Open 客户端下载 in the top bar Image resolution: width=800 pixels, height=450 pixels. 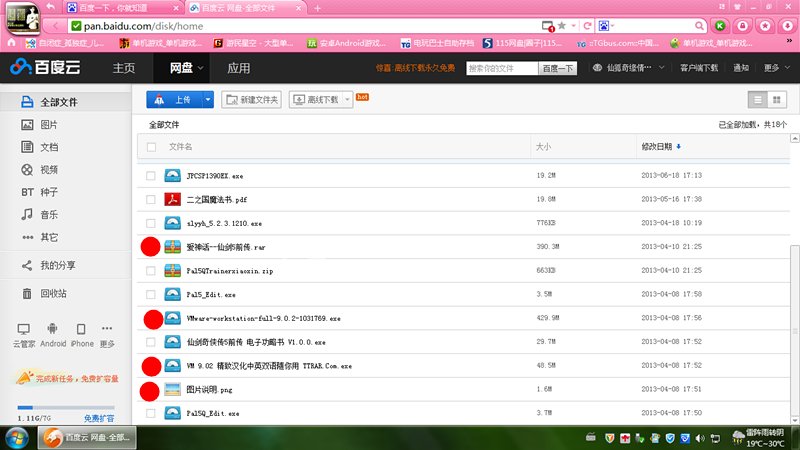tap(698, 67)
